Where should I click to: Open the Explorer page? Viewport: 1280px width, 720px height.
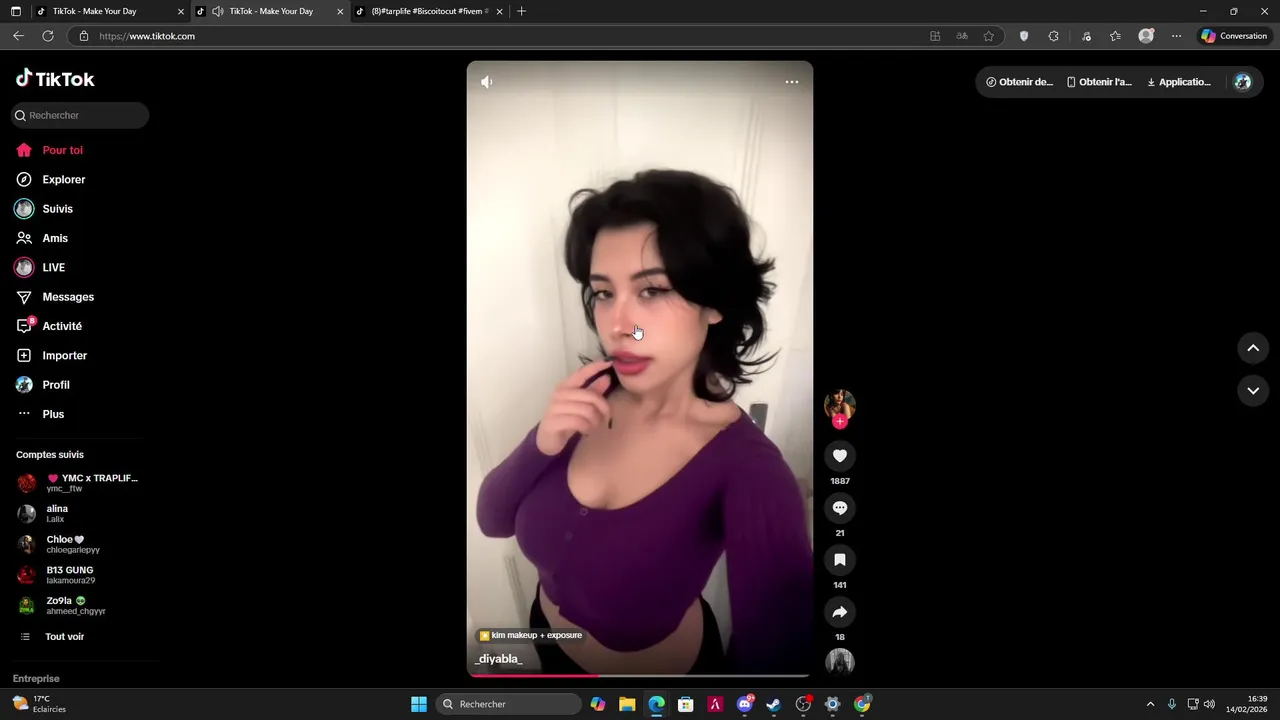click(63, 180)
